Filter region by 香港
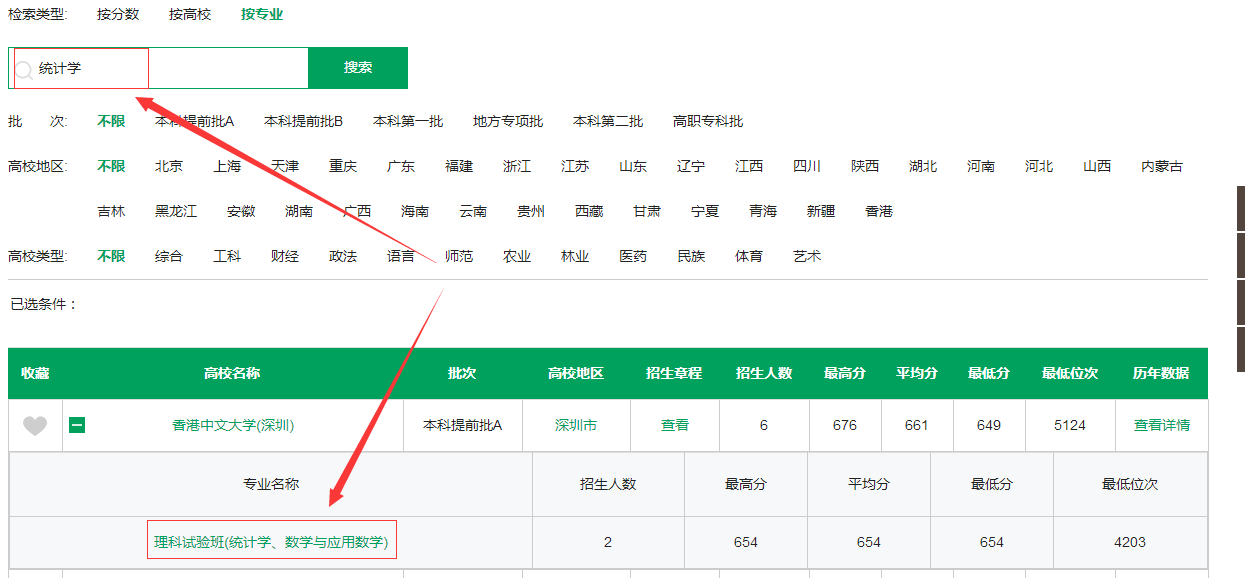The image size is (1245, 578). pyautogui.click(x=879, y=211)
